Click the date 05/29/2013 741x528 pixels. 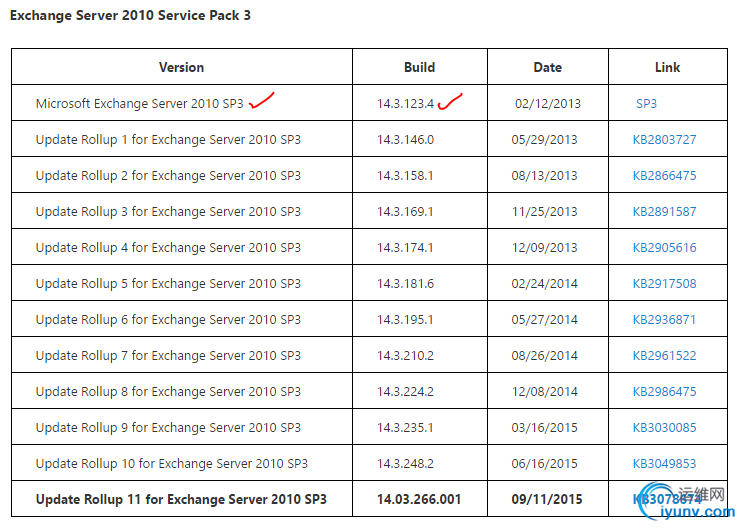(544, 139)
